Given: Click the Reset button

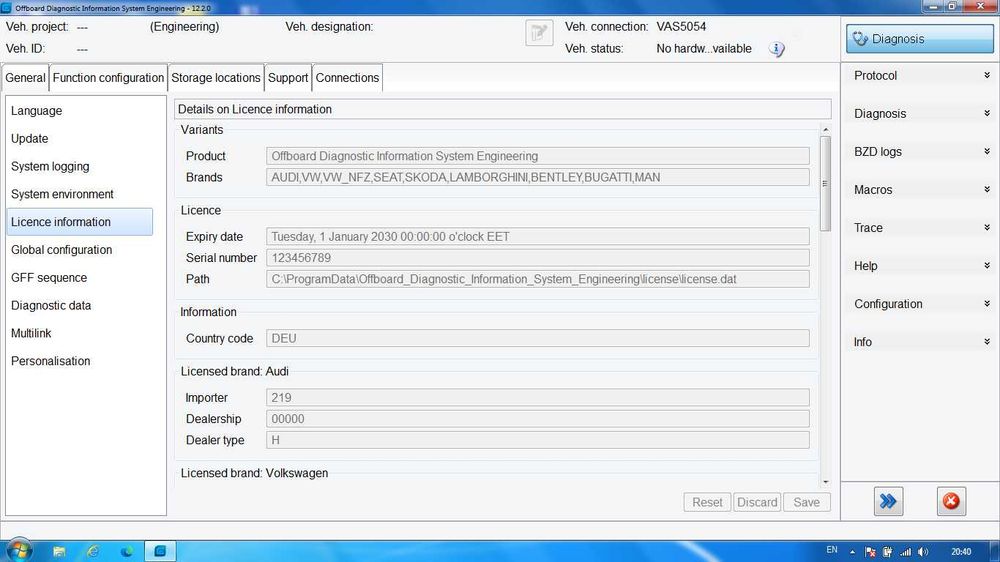Looking at the screenshot, I should [x=707, y=502].
